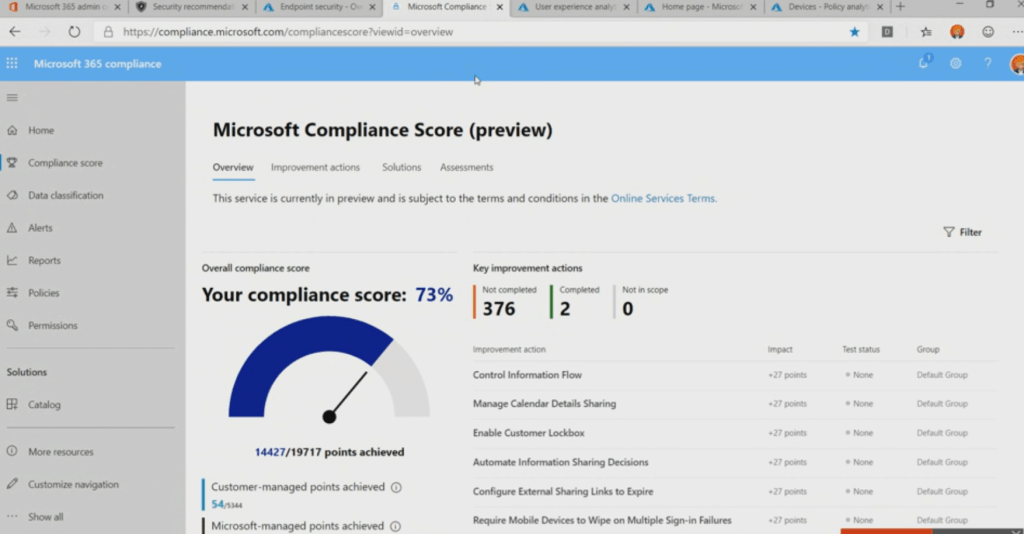Click the Show all ellipsis icon
This screenshot has width=1024, height=534.
click(12, 516)
